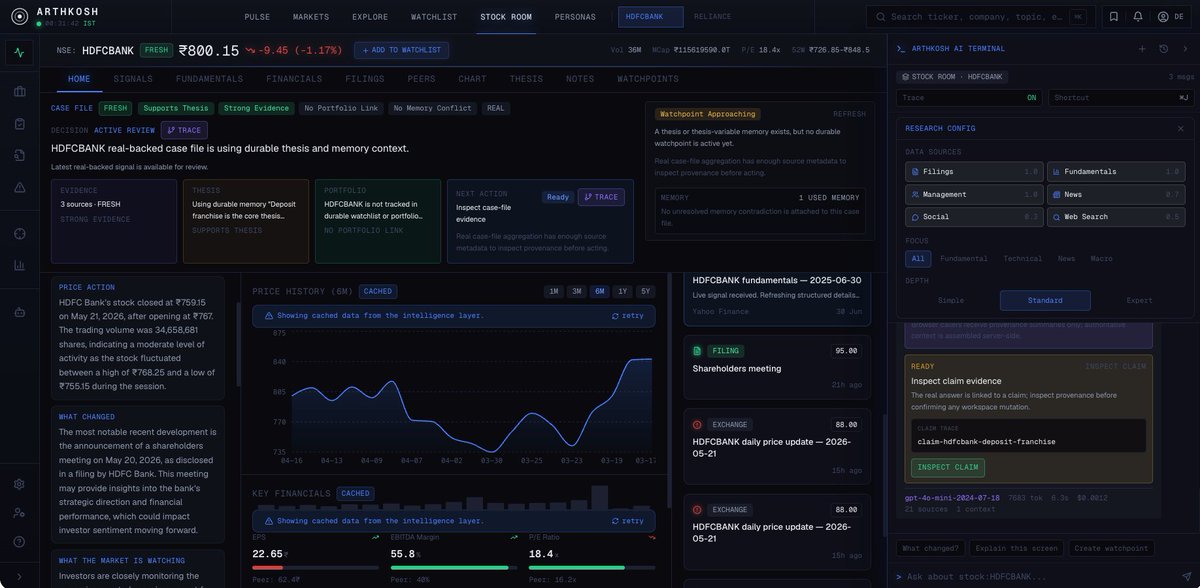Open the bar chart sidebar icon
The width and height of the screenshot is (1200, 588).
[19, 265]
